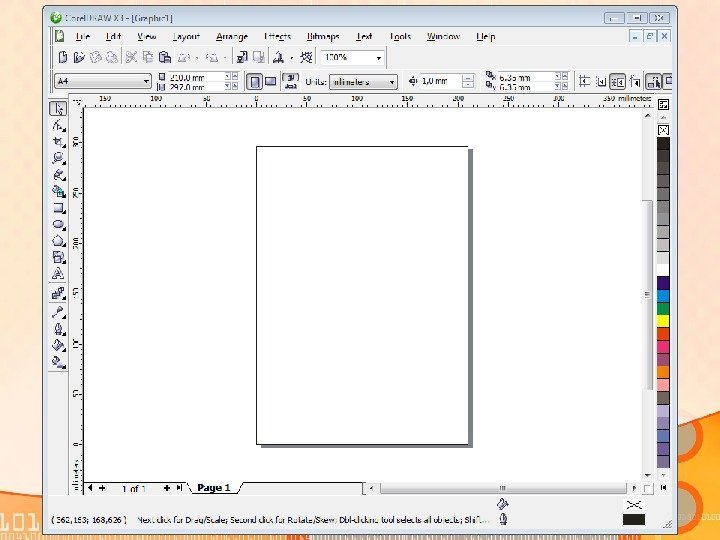
Task: Open the Fill tool flyout
Action: click(58, 345)
